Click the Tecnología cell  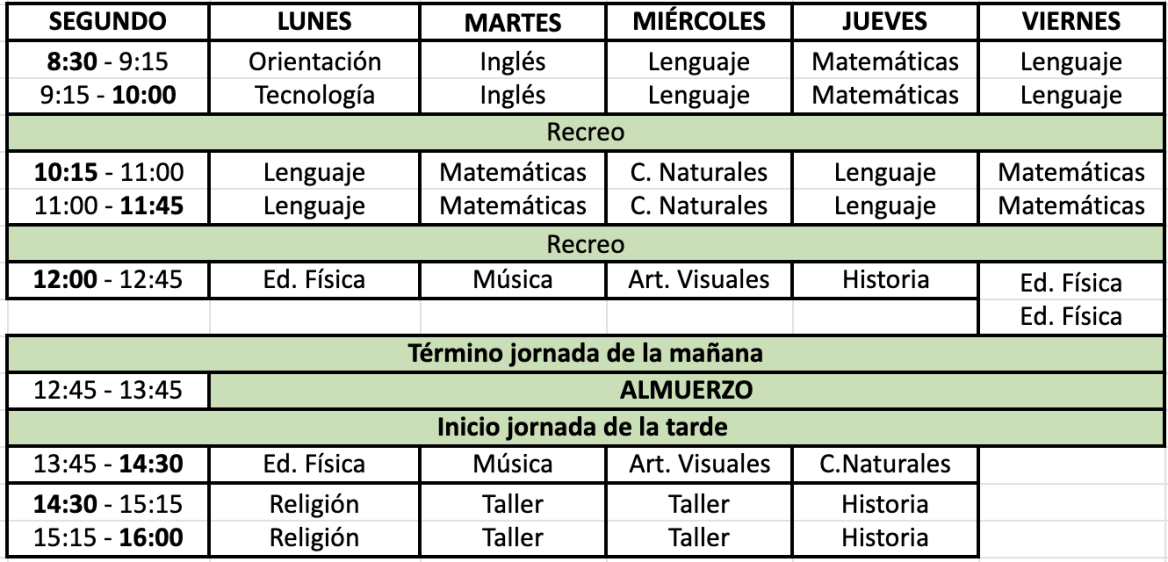click(x=315, y=96)
